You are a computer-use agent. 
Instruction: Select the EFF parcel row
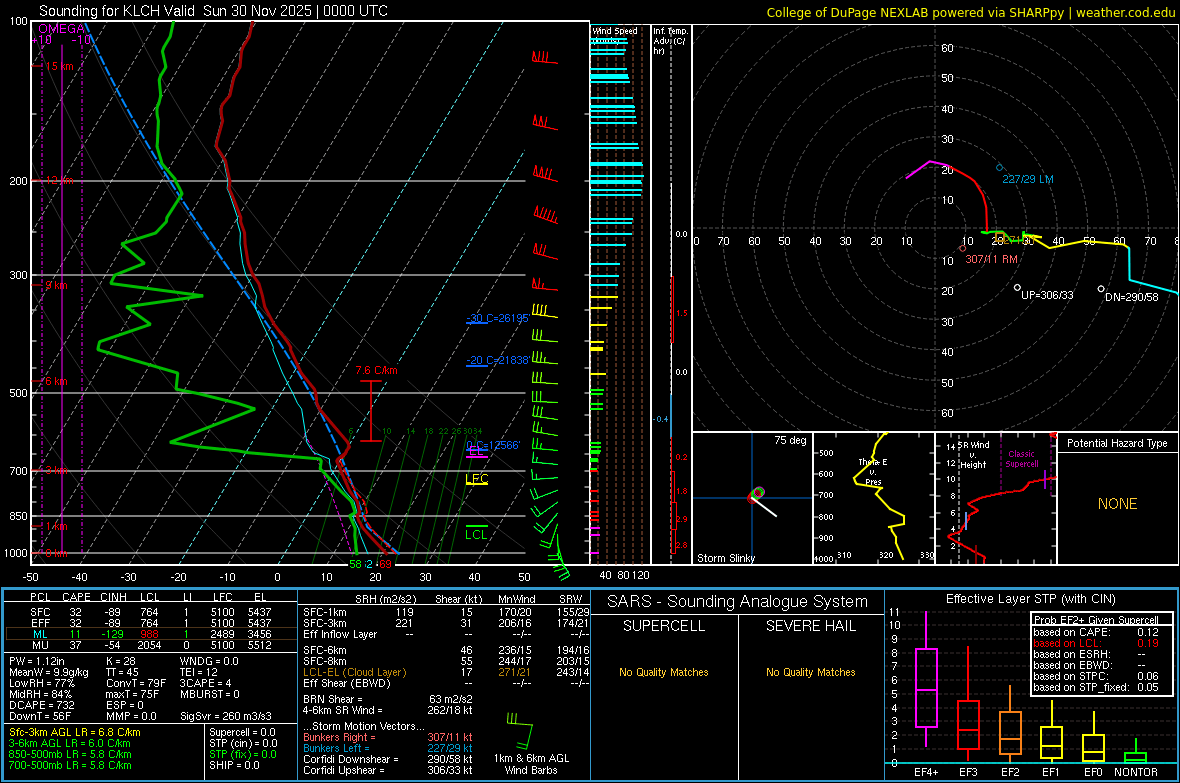151,623
